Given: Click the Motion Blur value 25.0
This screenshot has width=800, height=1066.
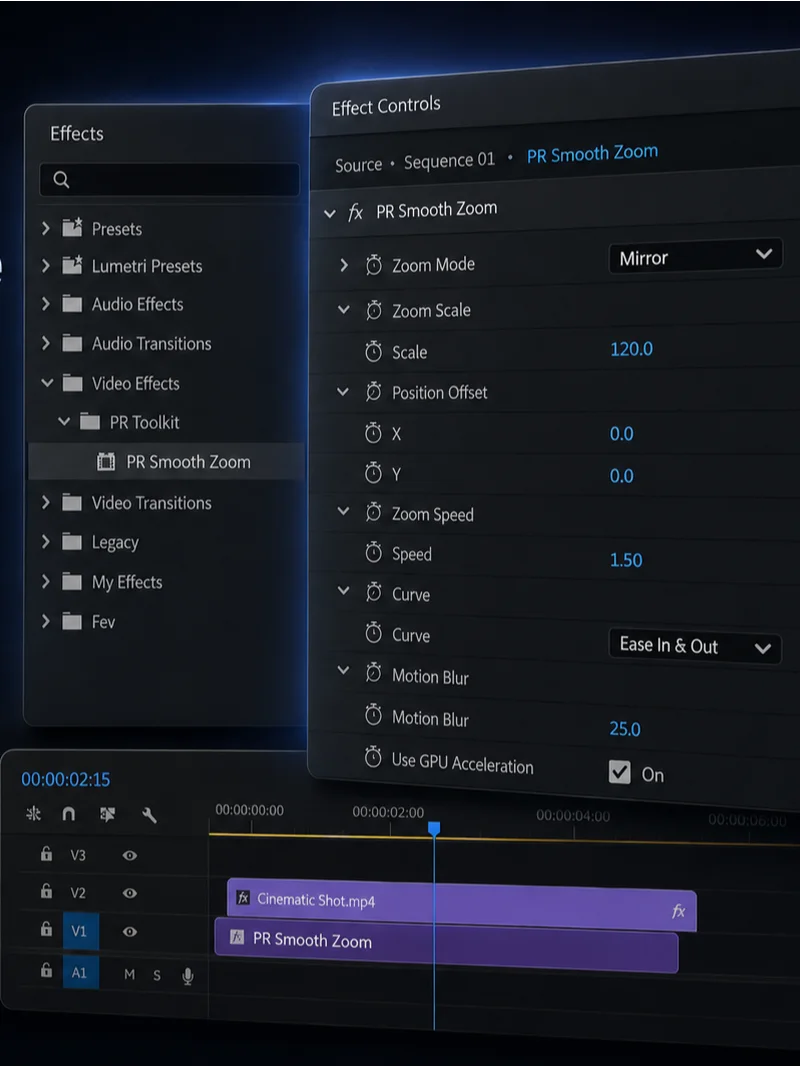Looking at the screenshot, I should pos(625,729).
